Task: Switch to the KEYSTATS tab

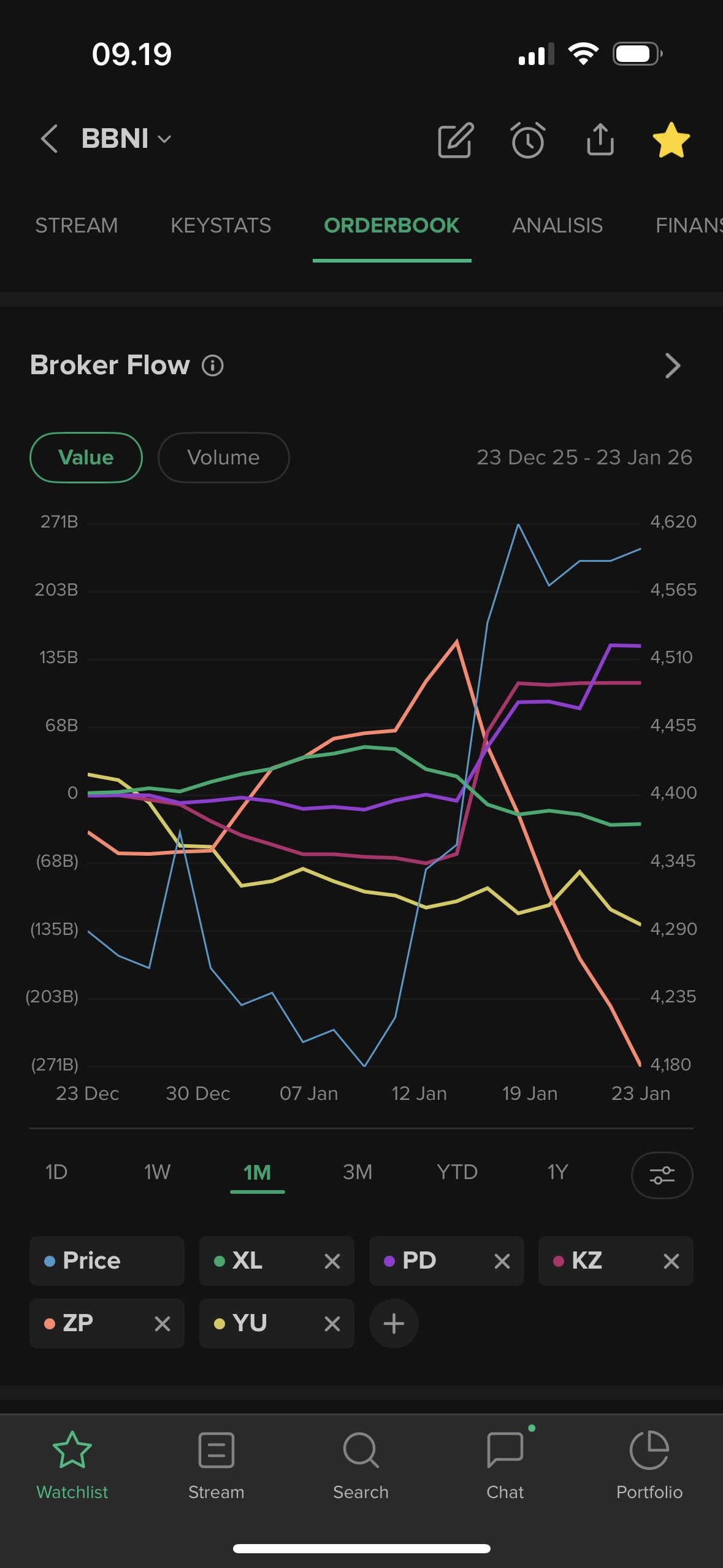Action: (221, 226)
